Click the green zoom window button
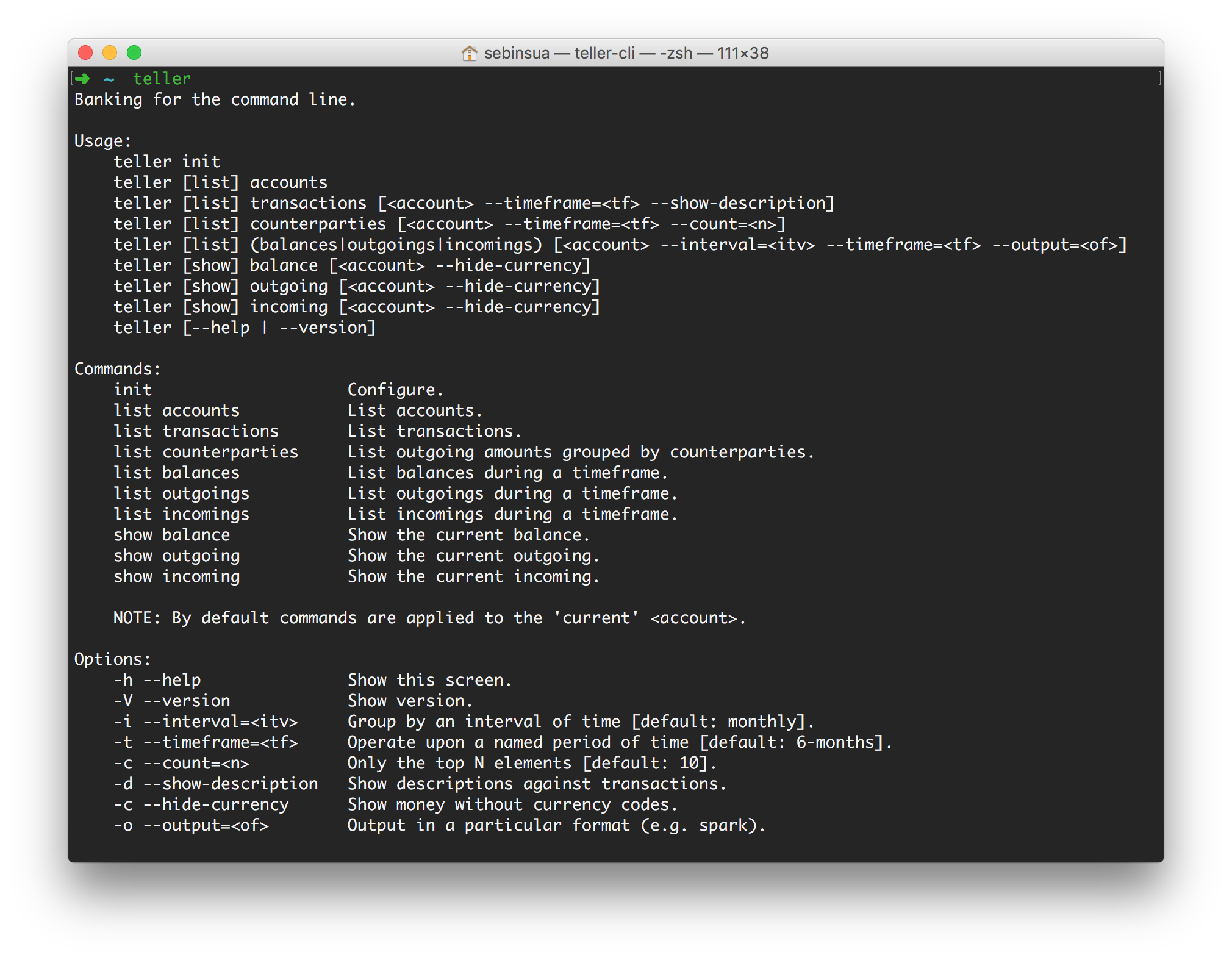The image size is (1232, 960). [134, 53]
